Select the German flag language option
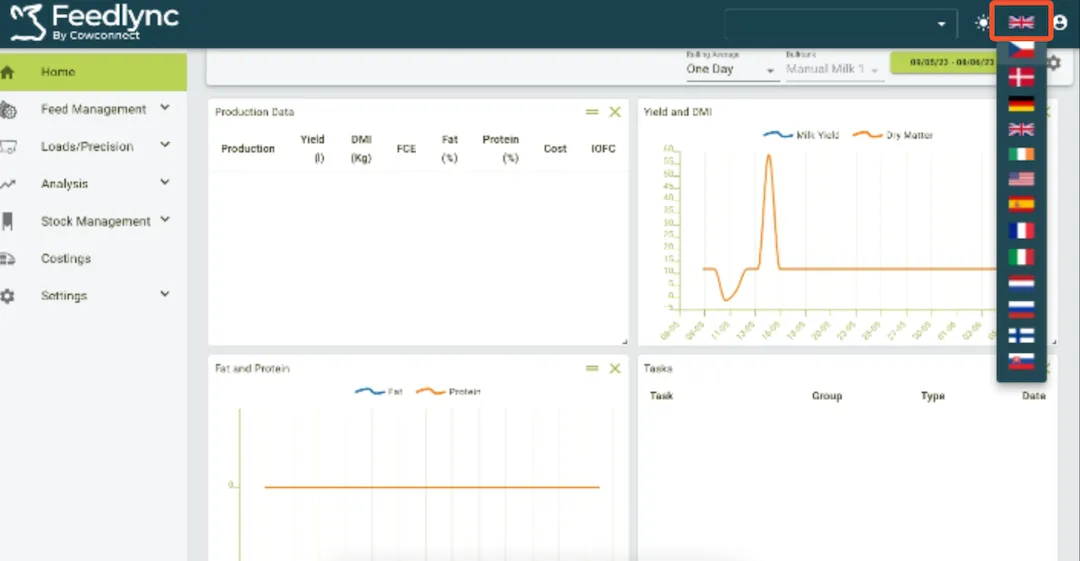This screenshot has height=561, width=1080. 1021,104
